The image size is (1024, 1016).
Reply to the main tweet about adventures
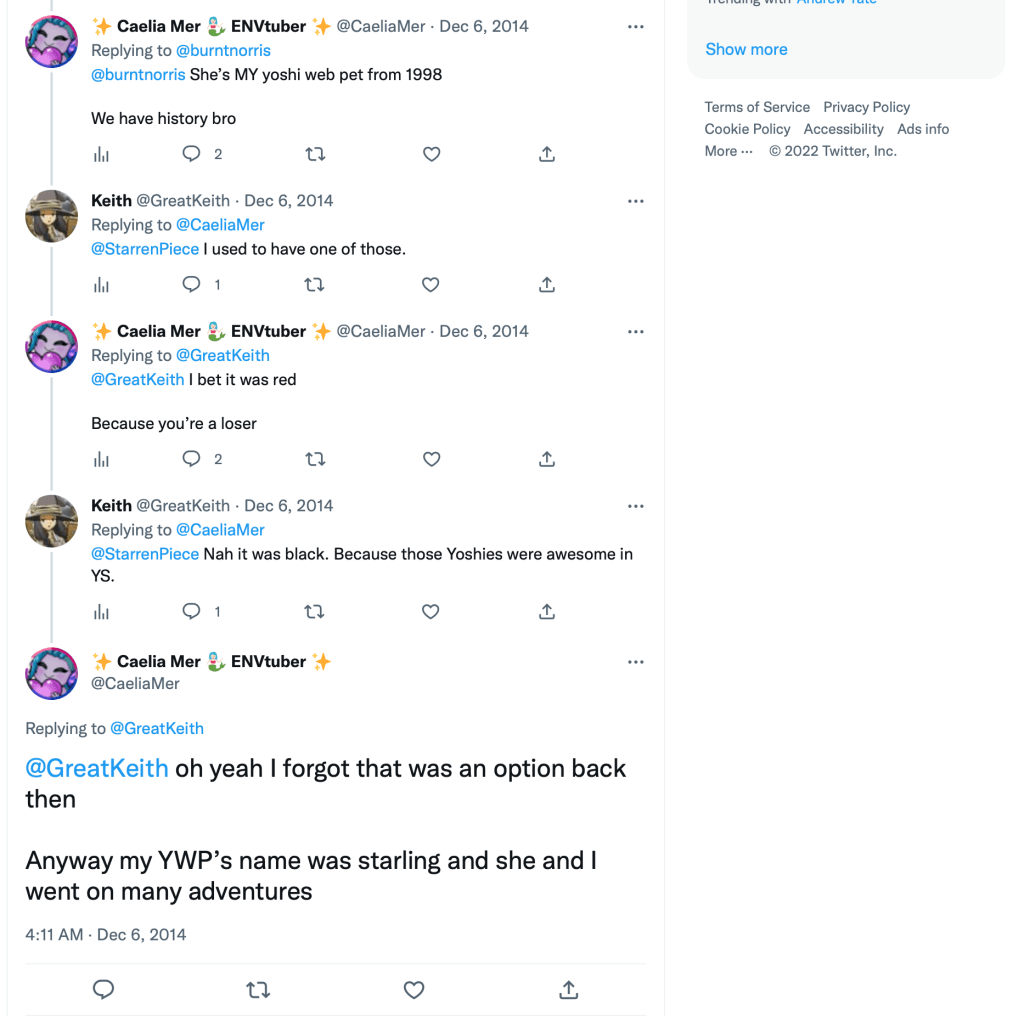(x=103, y=990)
